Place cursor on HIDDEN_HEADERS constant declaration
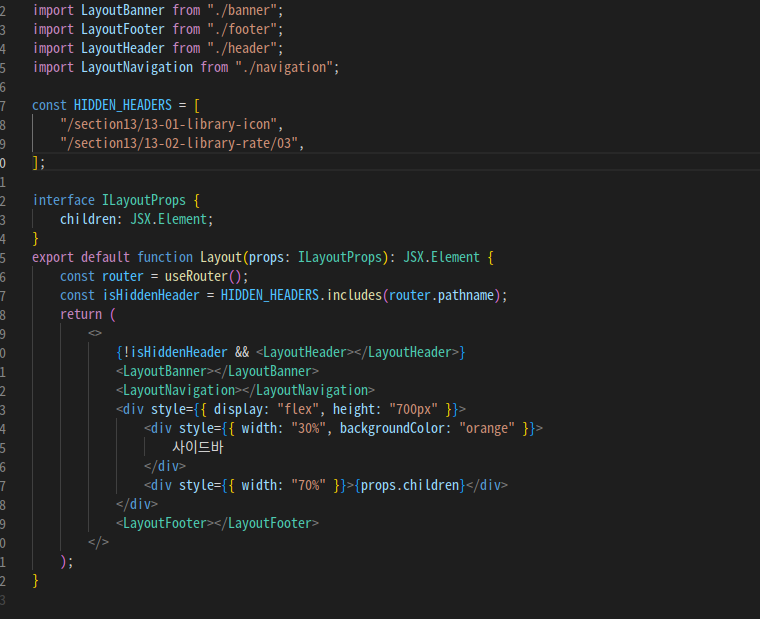The width and height of the screenshot is (760, 619). pos(123,105)
